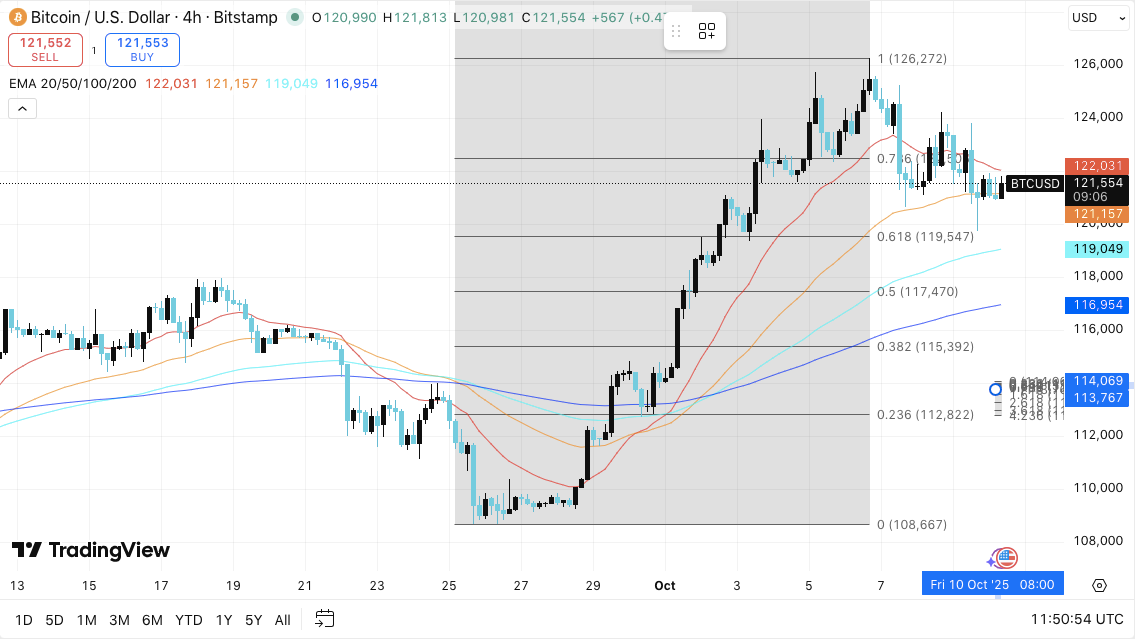Click the EMA 20/50/100/200 indicator legend
This screenshot has height=639, width=1135.
72,83
